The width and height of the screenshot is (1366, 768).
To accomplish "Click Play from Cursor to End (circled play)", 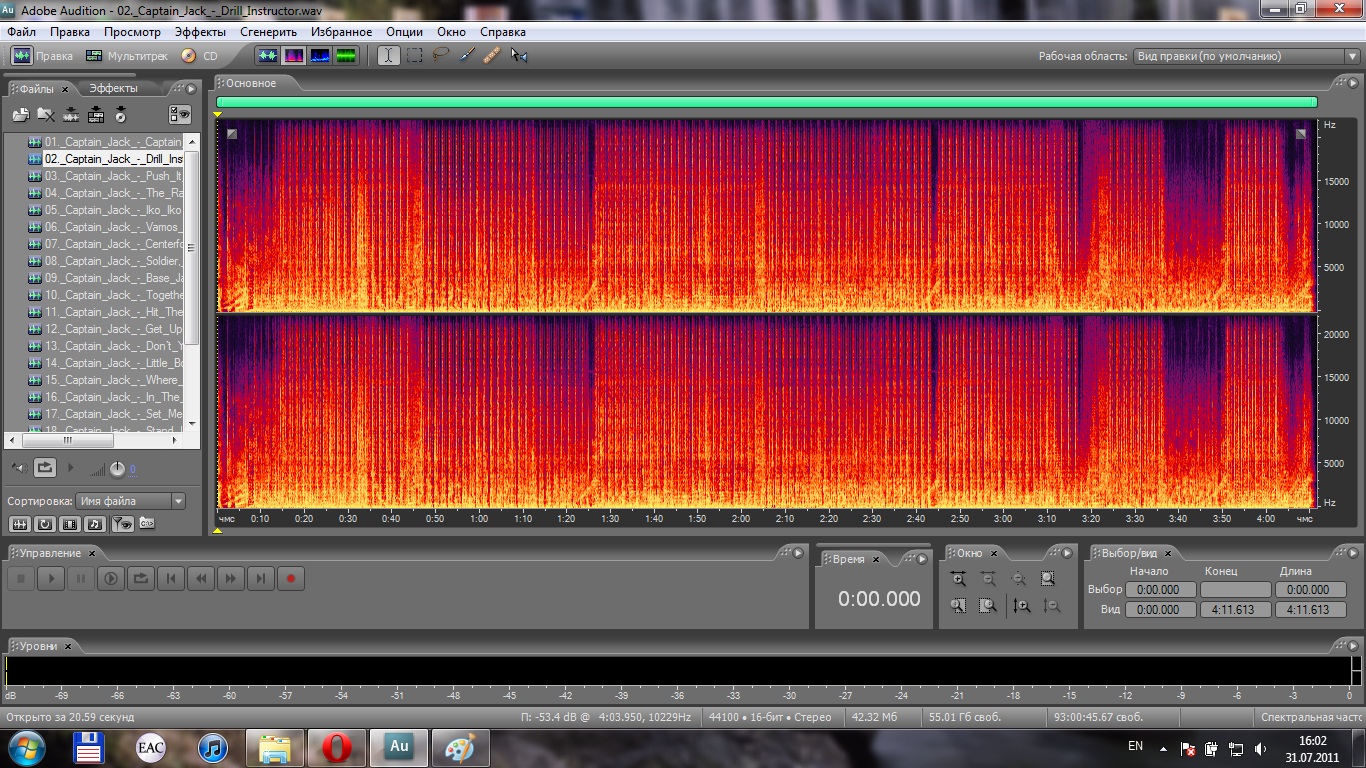I will (111, 578).
